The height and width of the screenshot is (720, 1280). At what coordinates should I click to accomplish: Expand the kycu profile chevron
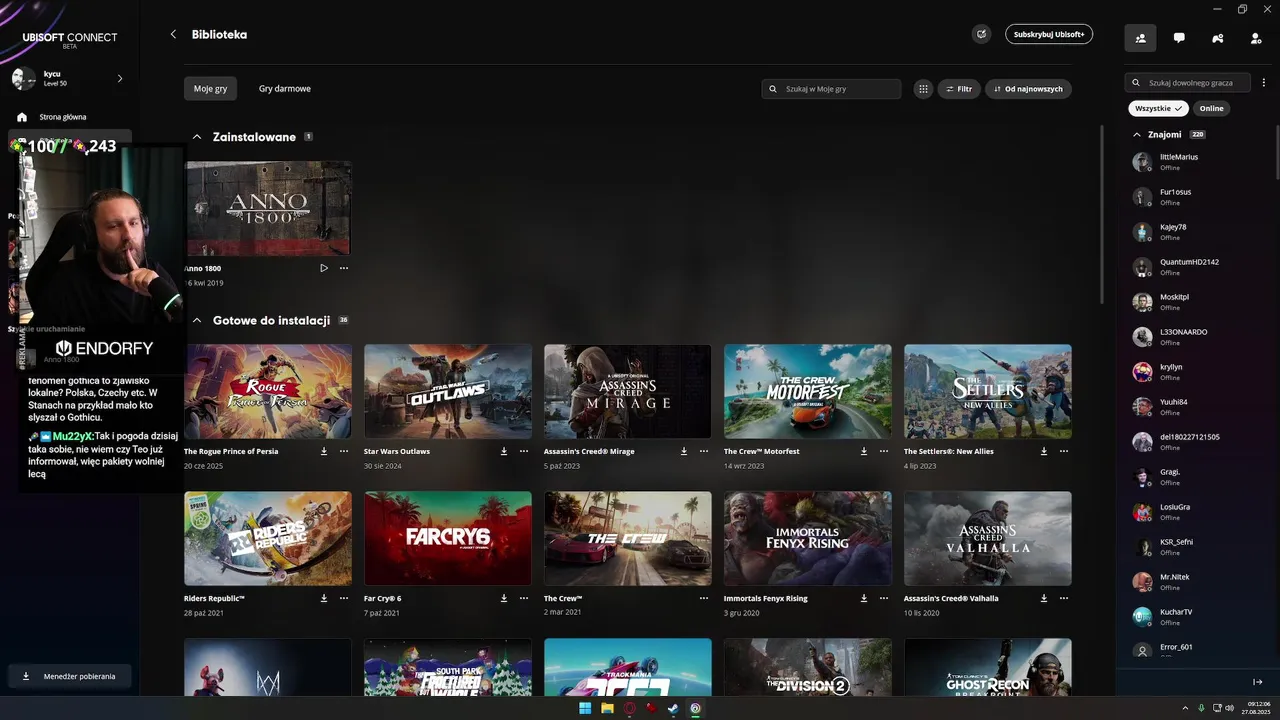click(120, 78)
